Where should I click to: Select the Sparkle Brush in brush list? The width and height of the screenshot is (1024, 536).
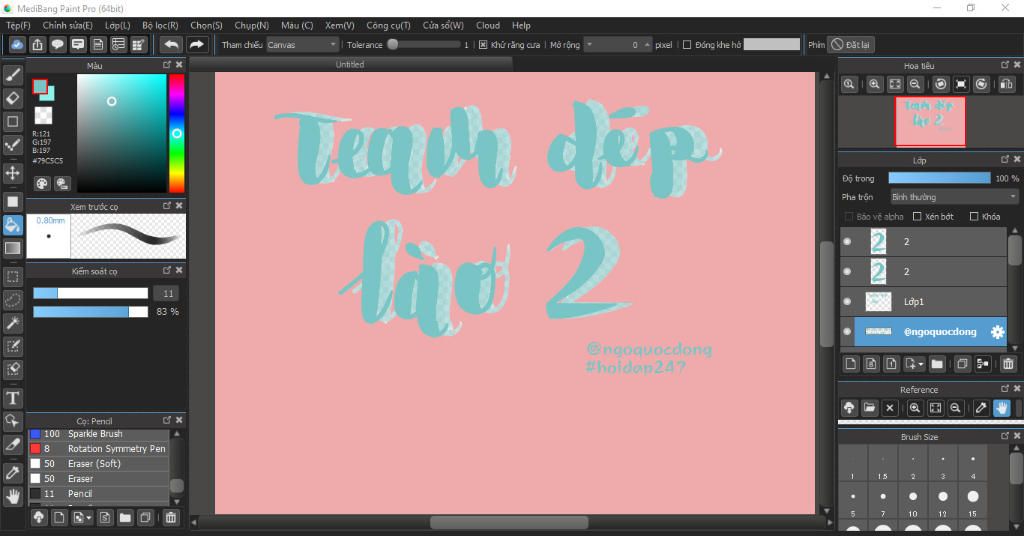[x=99, y=434]
